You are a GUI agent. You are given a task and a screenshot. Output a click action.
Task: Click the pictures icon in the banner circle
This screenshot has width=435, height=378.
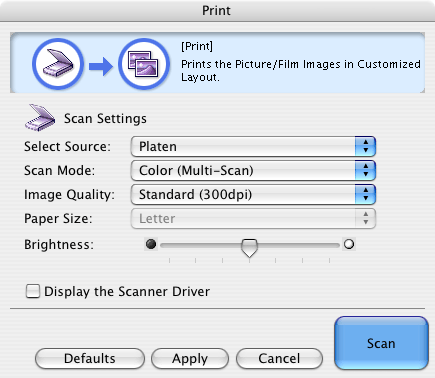pos(144,64)
